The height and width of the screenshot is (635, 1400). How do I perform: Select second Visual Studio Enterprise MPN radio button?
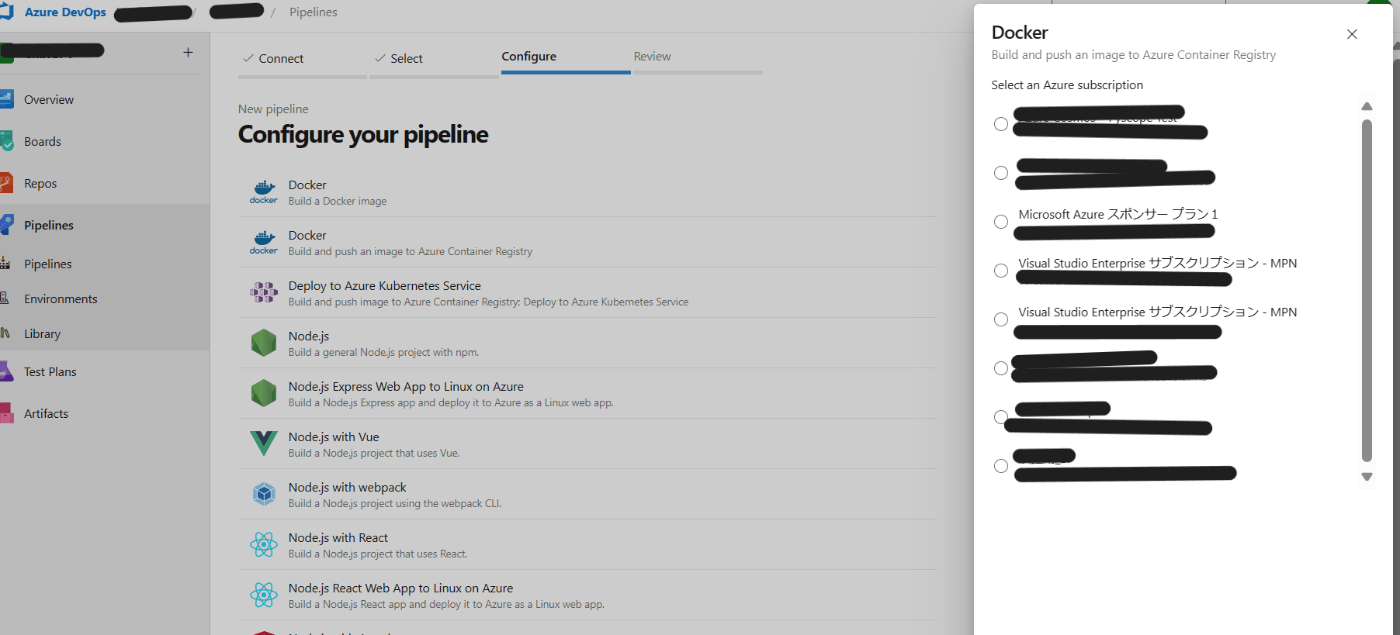tap(1001, 319)
